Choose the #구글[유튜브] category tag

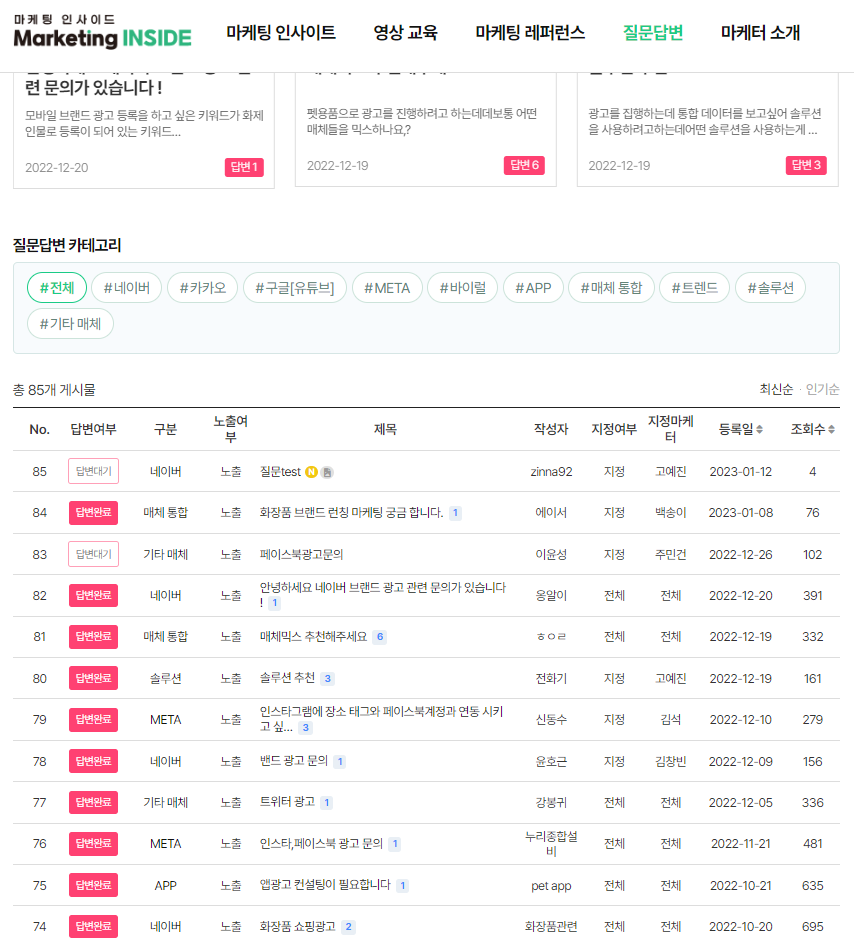[x=295, y=287]
